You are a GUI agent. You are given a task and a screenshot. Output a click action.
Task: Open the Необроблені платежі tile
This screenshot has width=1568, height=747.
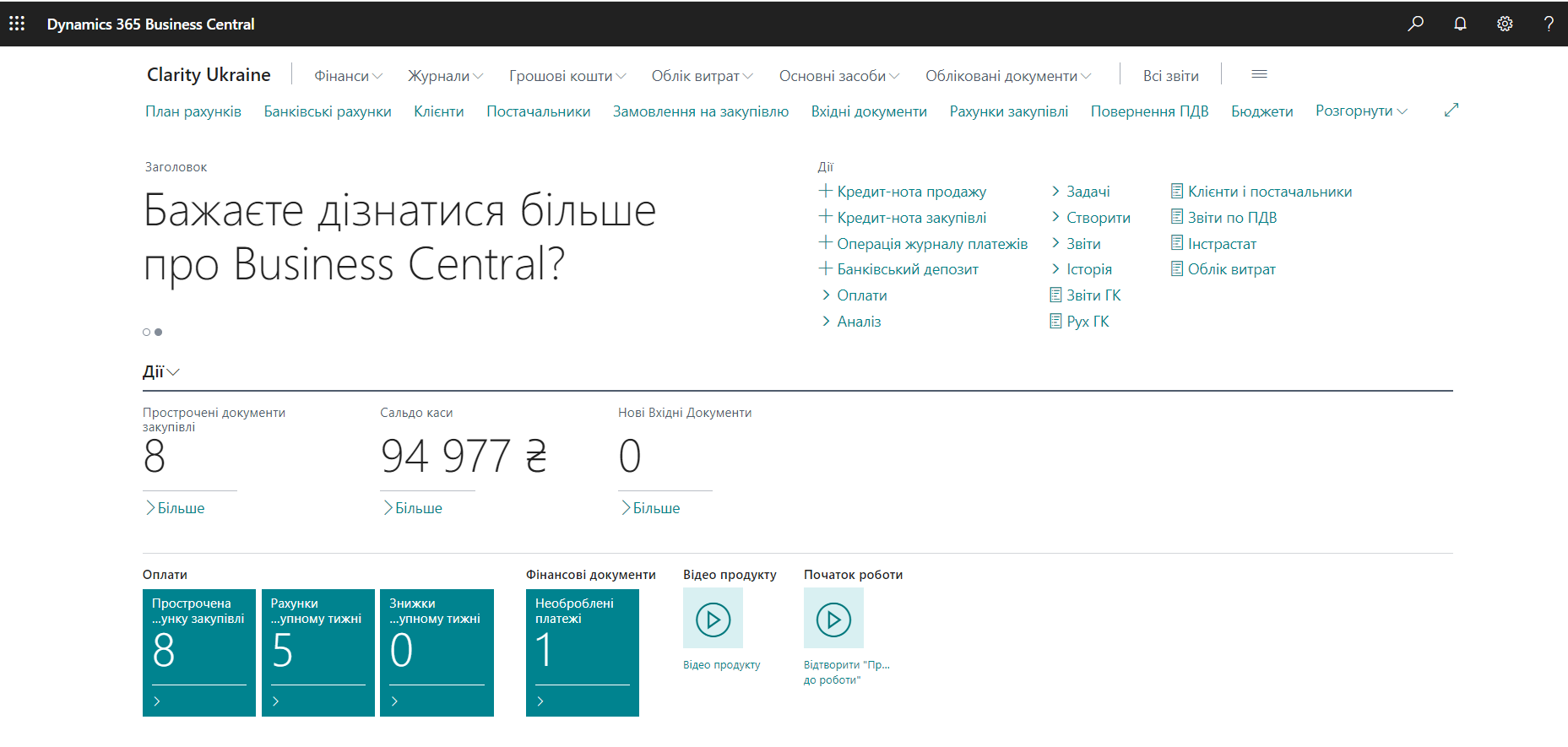(582, 652)
